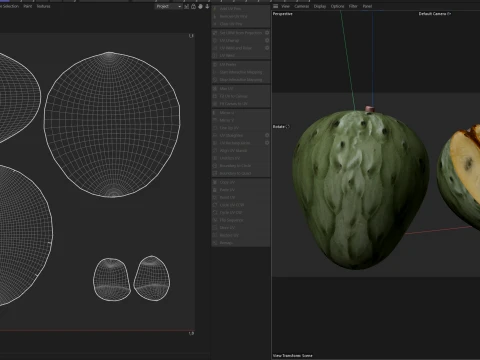Image resolution: width=480 pixels, height=360 pixels.
Task: Select the large round UV island
Action: 112,125
